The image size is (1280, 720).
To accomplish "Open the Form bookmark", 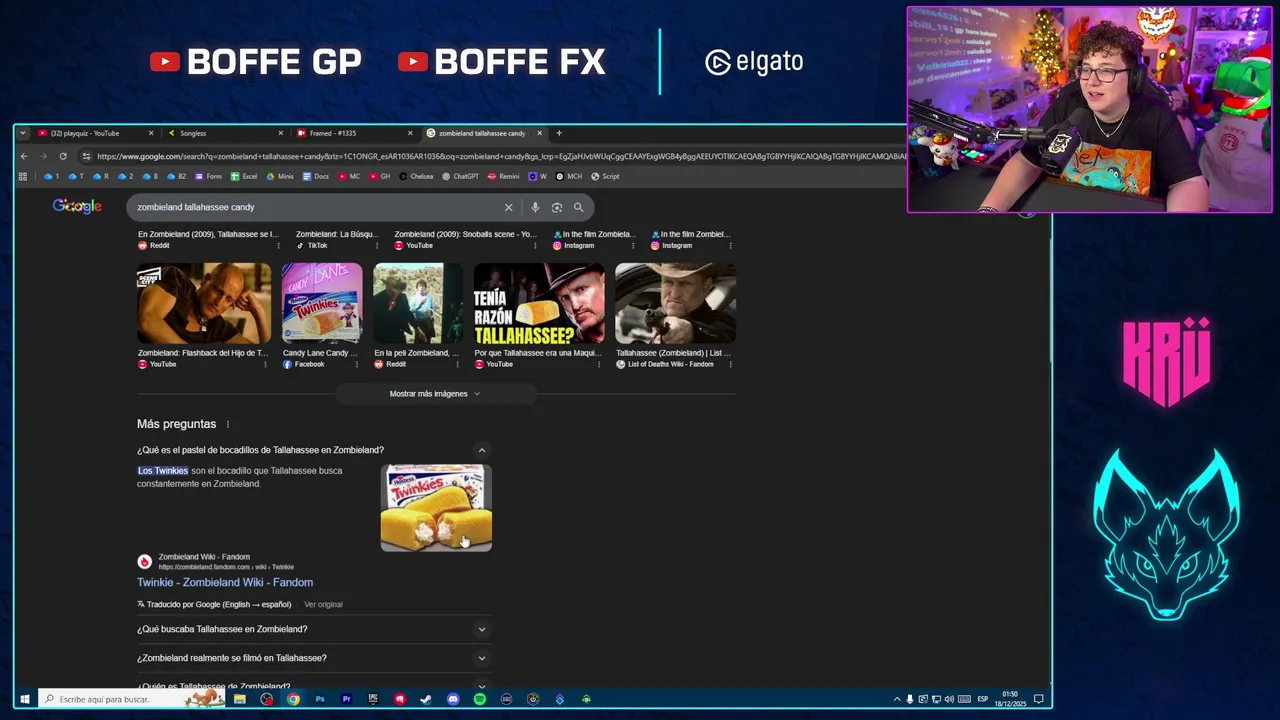I will 208,176.
